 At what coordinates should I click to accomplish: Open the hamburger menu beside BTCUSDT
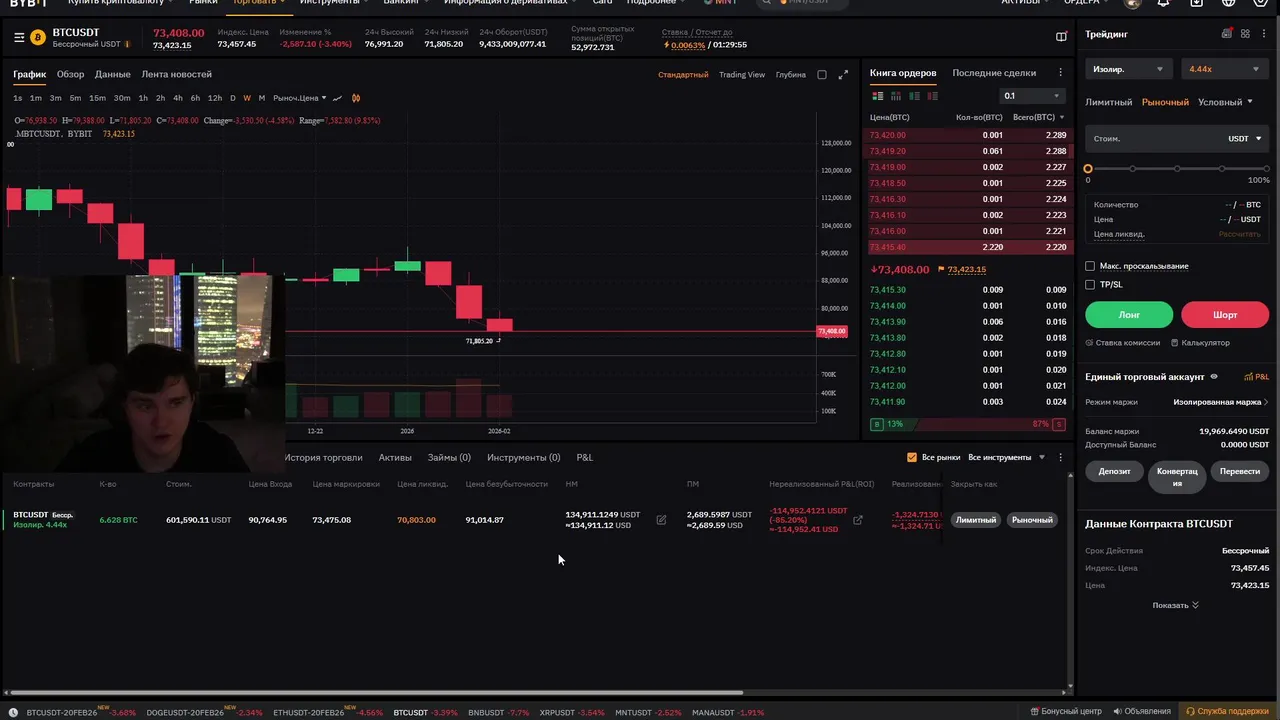[x=19, y=38]
